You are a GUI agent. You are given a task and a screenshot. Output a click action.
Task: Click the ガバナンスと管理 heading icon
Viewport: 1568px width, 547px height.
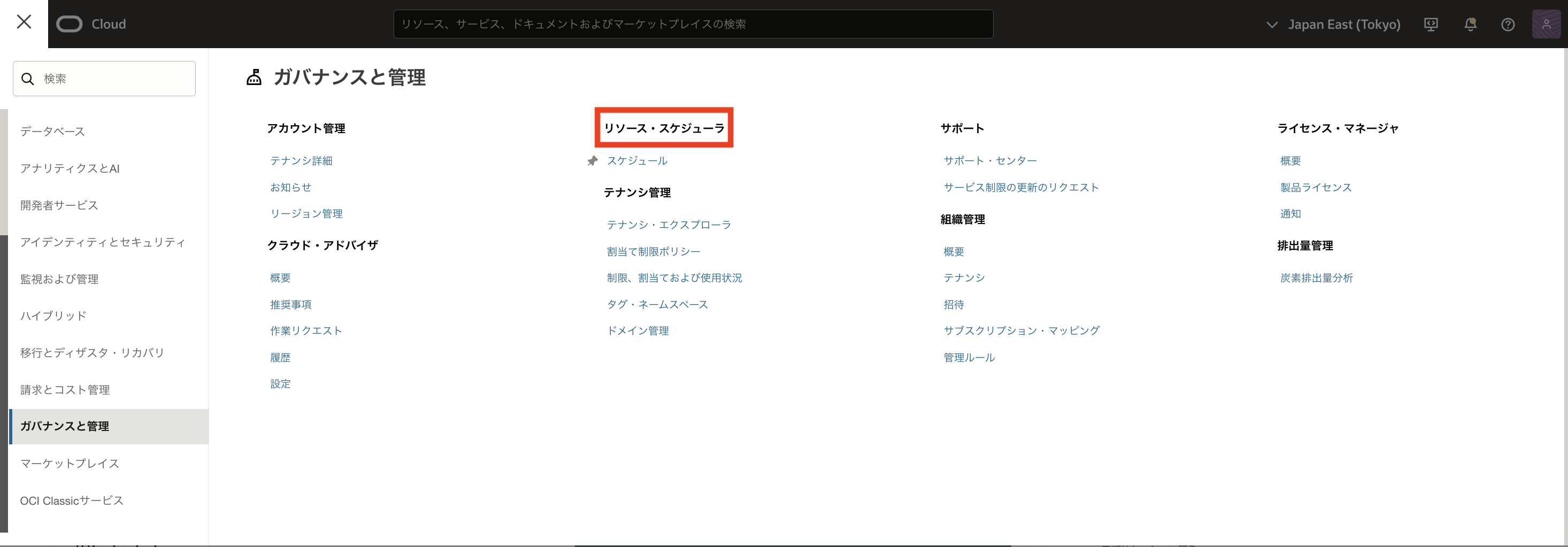tap(254, 78)
